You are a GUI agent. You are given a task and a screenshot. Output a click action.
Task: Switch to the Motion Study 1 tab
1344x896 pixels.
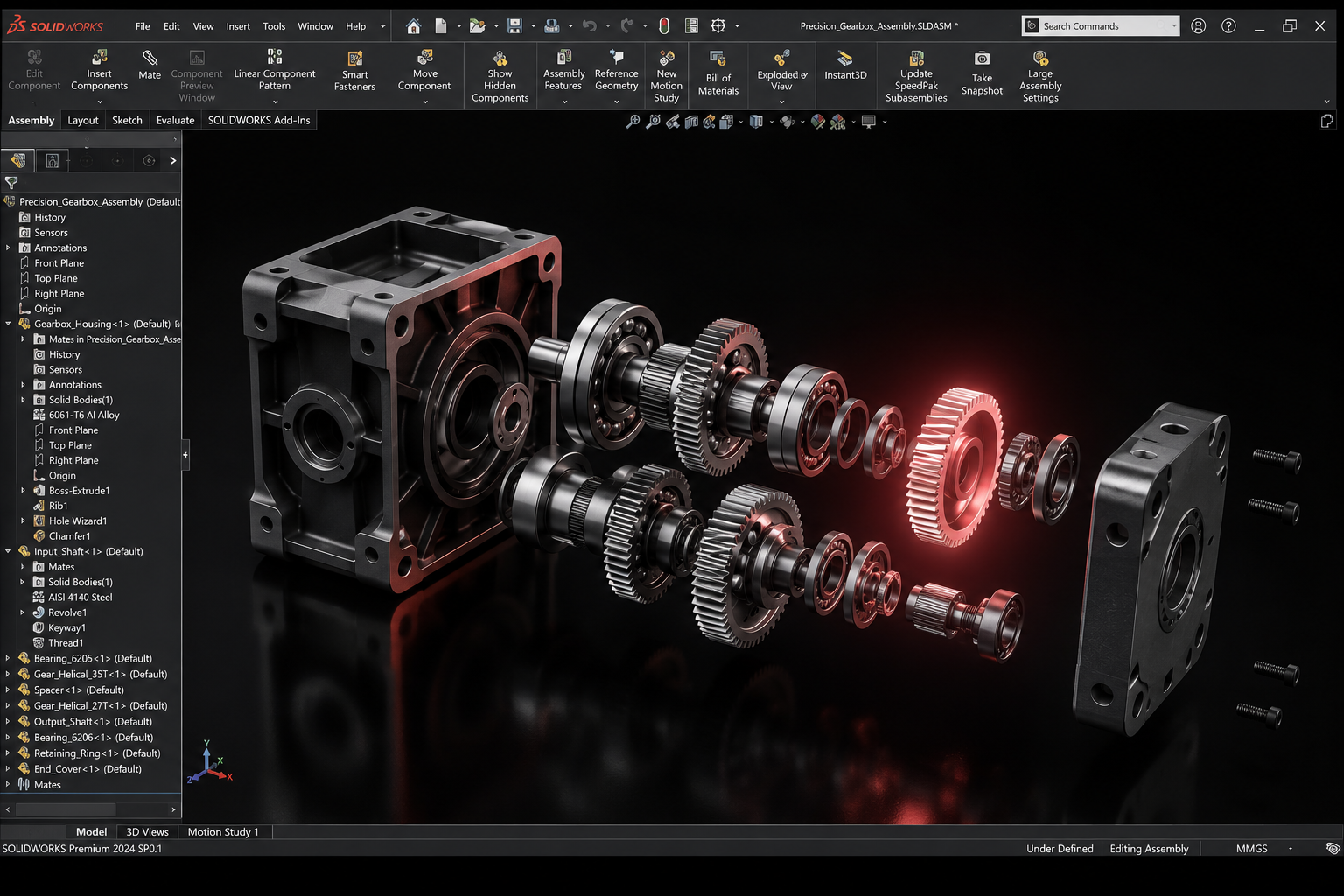click(223, 832)
